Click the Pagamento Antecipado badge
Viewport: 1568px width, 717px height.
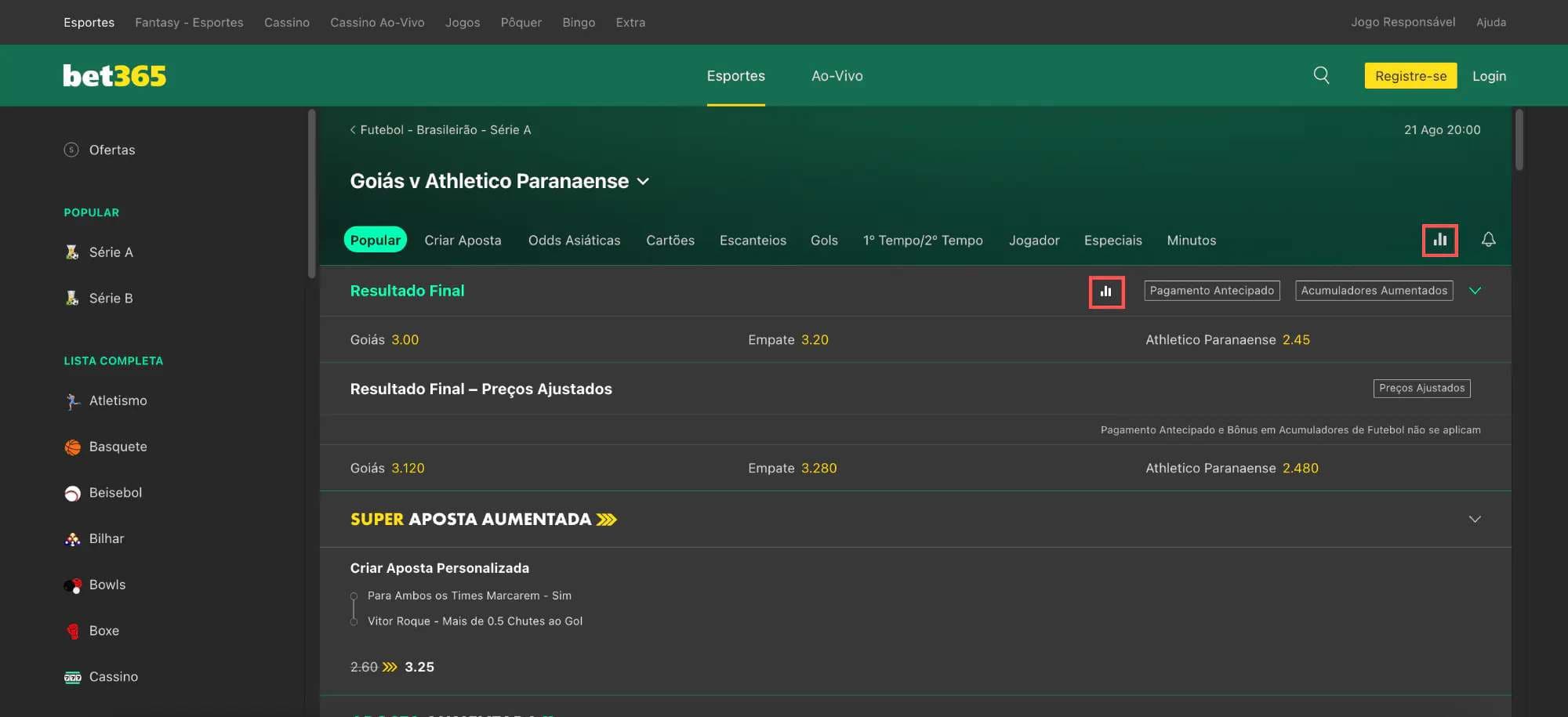[x=1211, y=291]
